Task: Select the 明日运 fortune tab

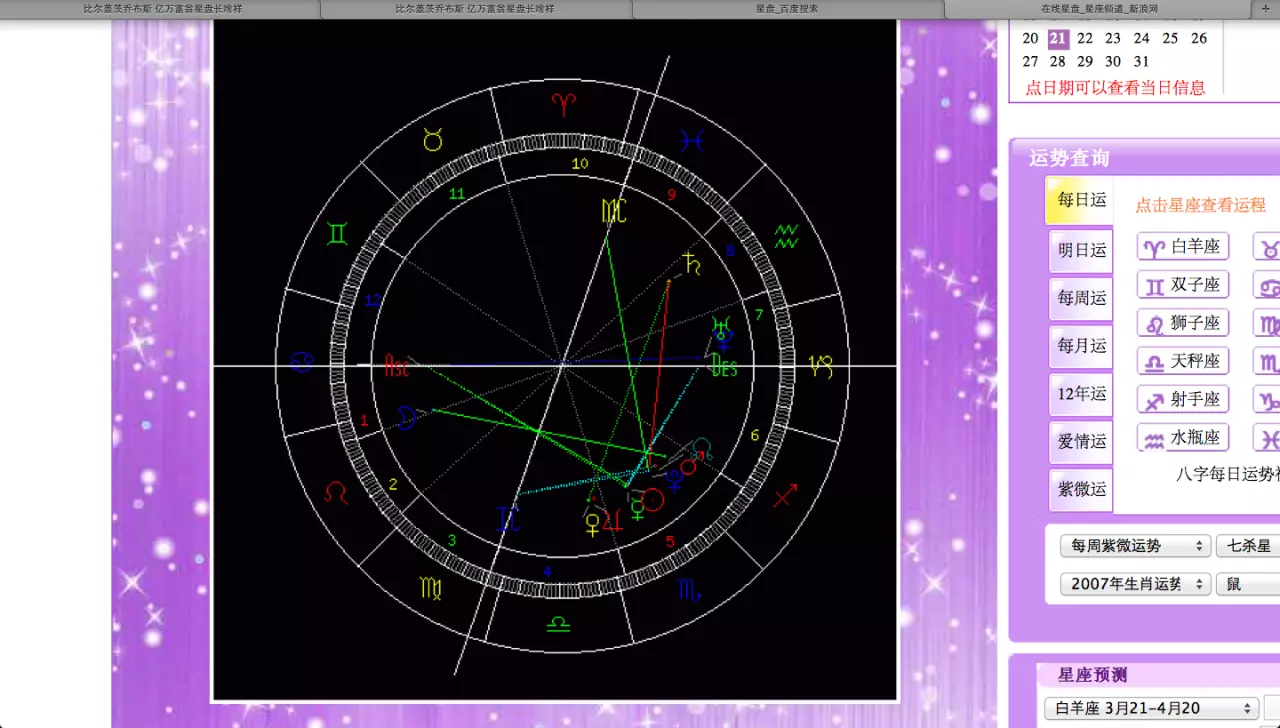Action: 1081,250
